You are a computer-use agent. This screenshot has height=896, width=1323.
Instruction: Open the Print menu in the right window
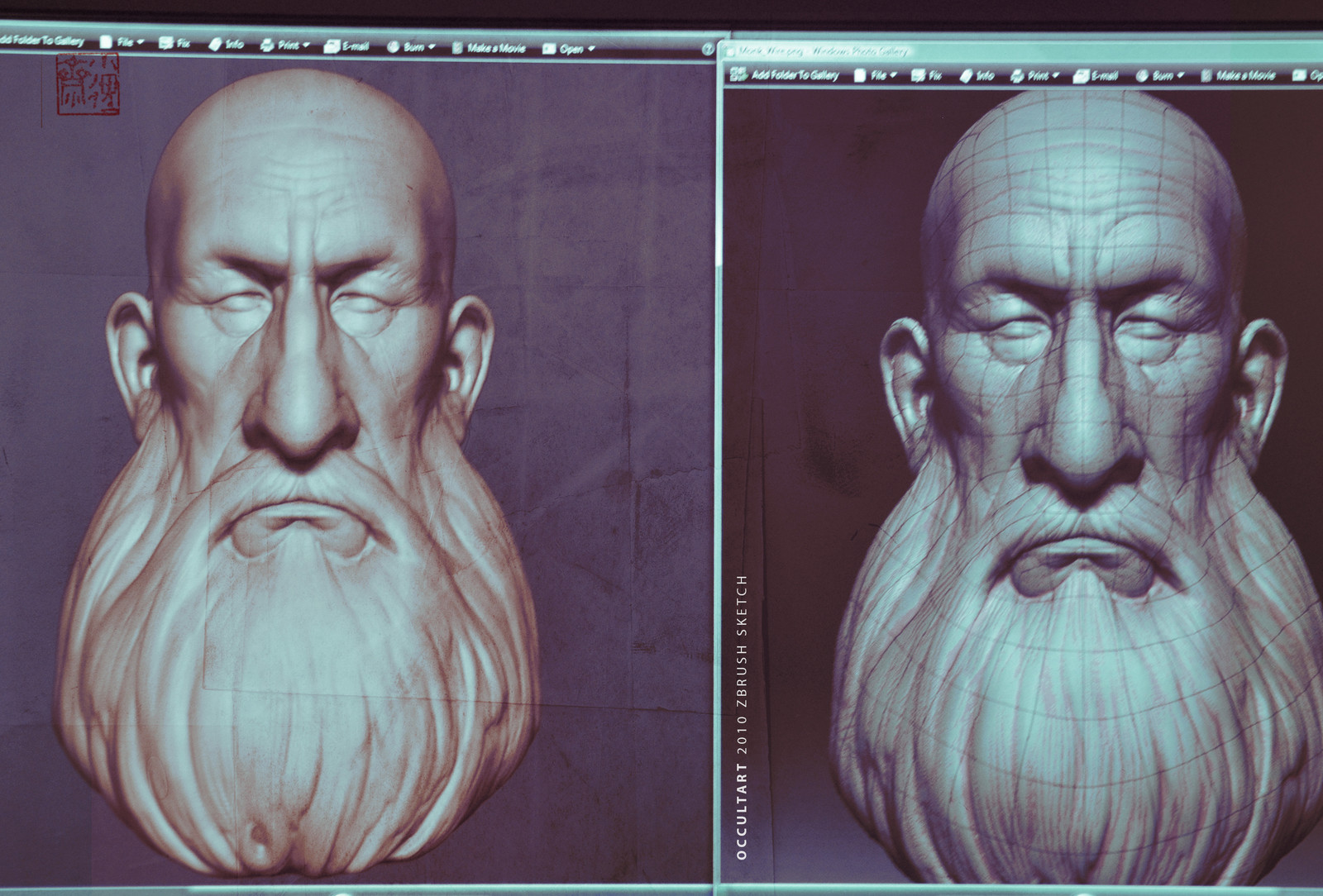(1038, 74)
